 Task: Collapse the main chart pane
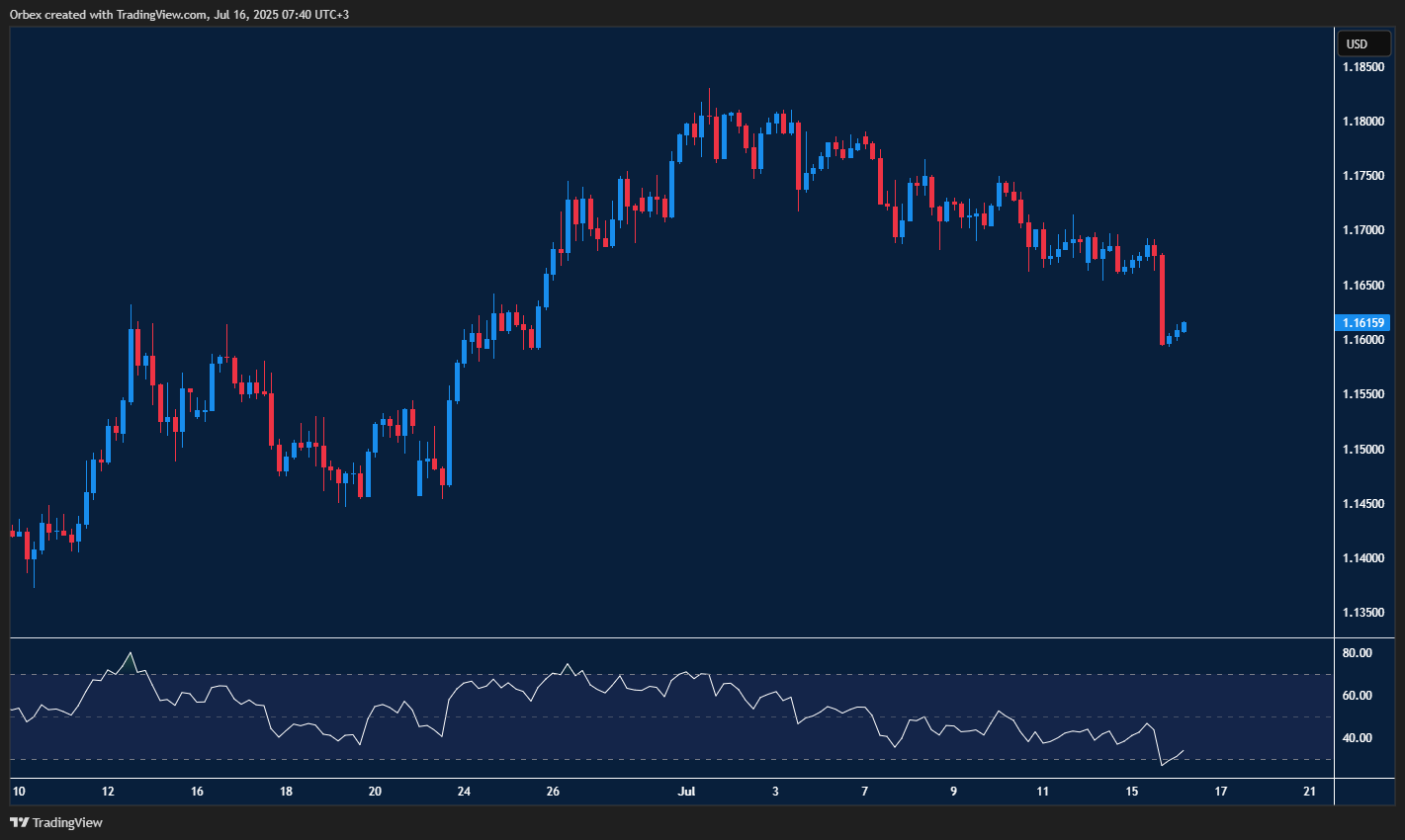point(662,326)
